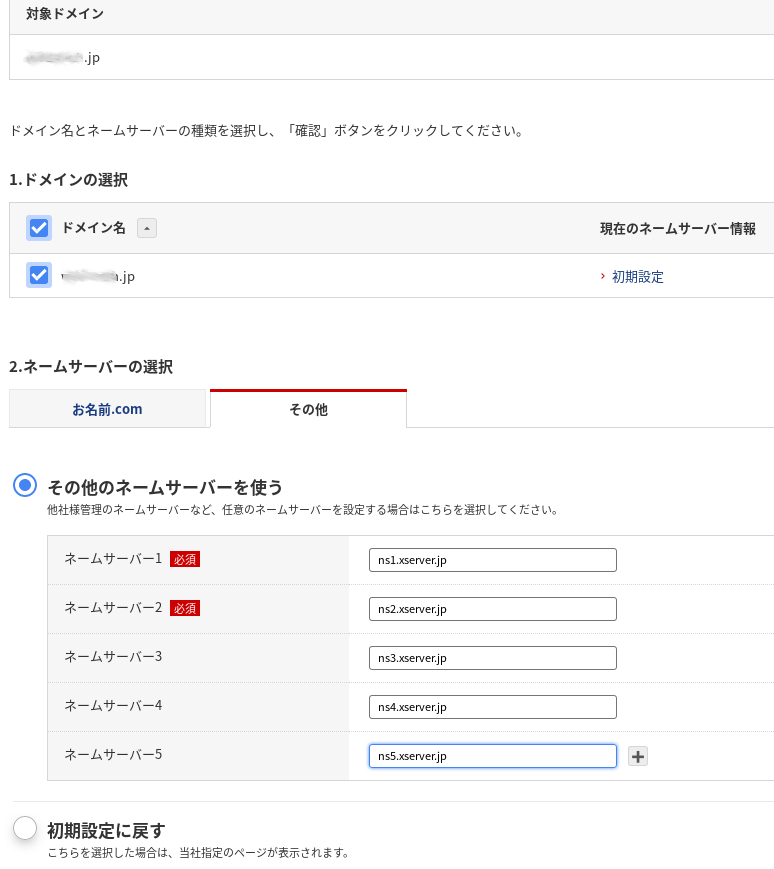
Task: Select the その他のネームサーバーを使う radio button
Action: click(25, 485)
